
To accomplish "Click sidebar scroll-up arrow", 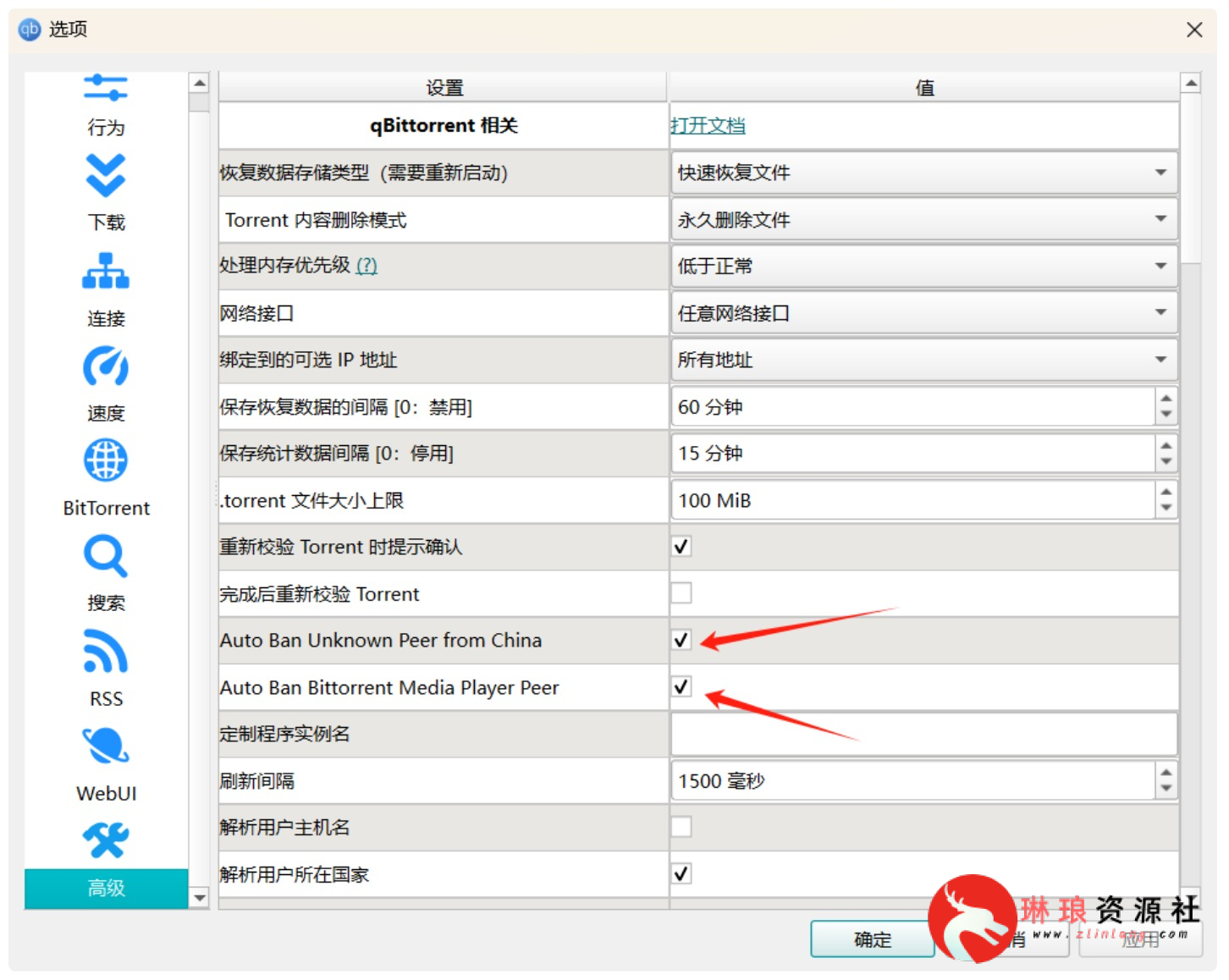I will pyautogui.click(x=200, y=83).
